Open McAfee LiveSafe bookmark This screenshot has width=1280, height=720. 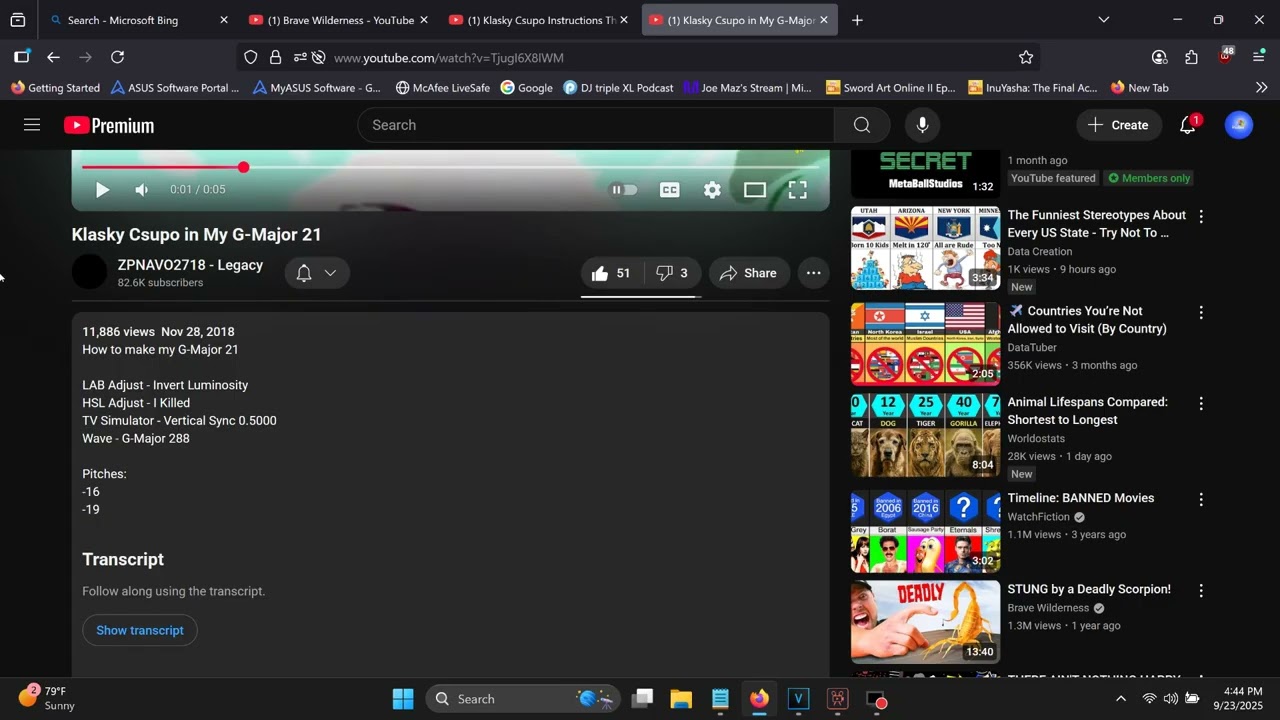tap(442, 88)
